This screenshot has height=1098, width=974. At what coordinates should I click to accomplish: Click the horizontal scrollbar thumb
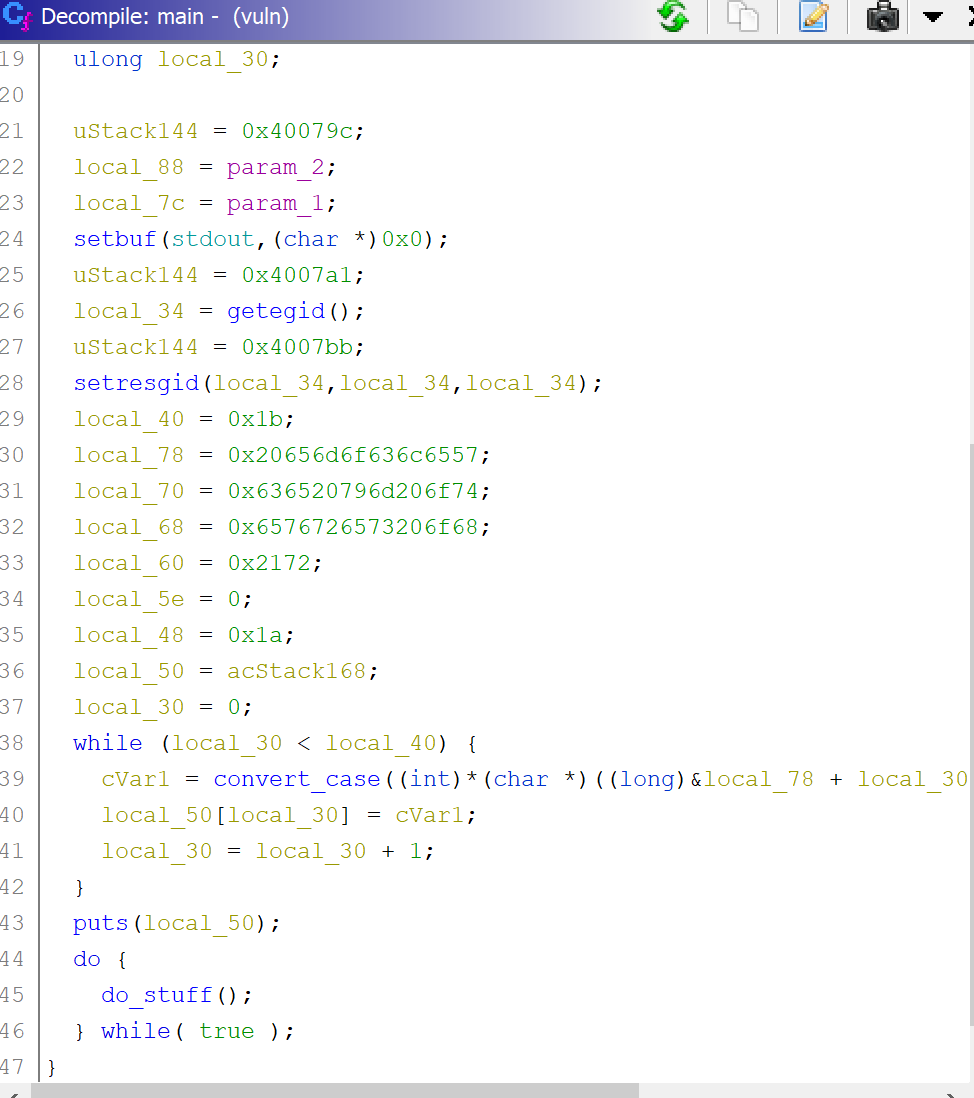tap(335, 1091)
